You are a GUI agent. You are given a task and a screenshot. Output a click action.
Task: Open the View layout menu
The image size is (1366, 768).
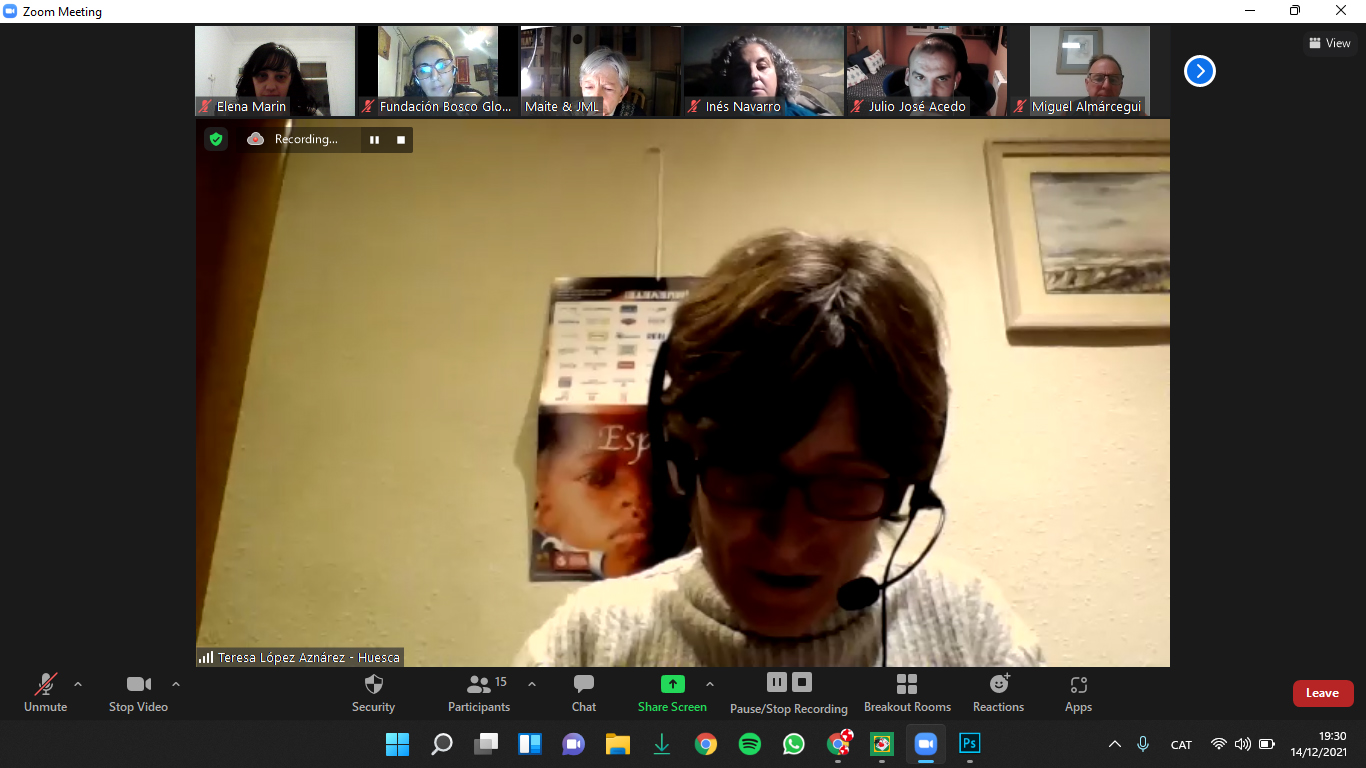click(1330, 43)
